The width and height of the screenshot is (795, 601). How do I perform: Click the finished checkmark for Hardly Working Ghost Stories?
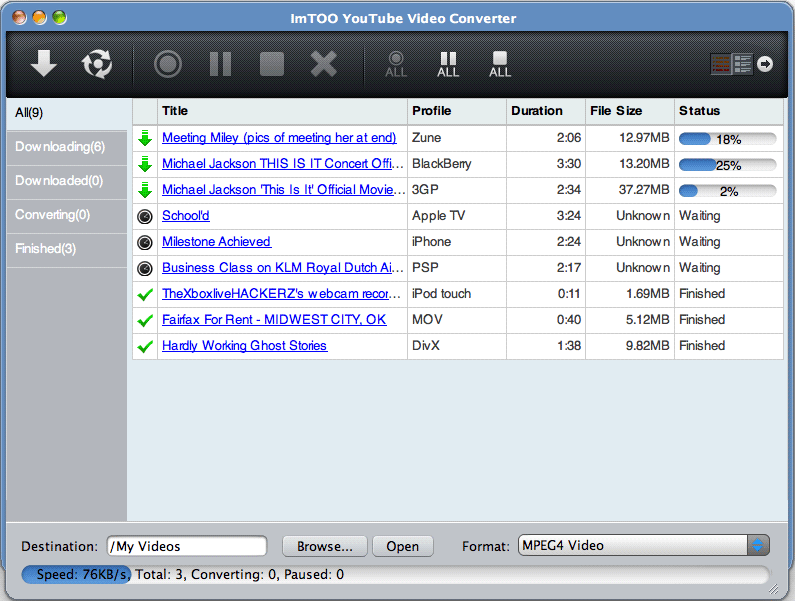point(145,346)
